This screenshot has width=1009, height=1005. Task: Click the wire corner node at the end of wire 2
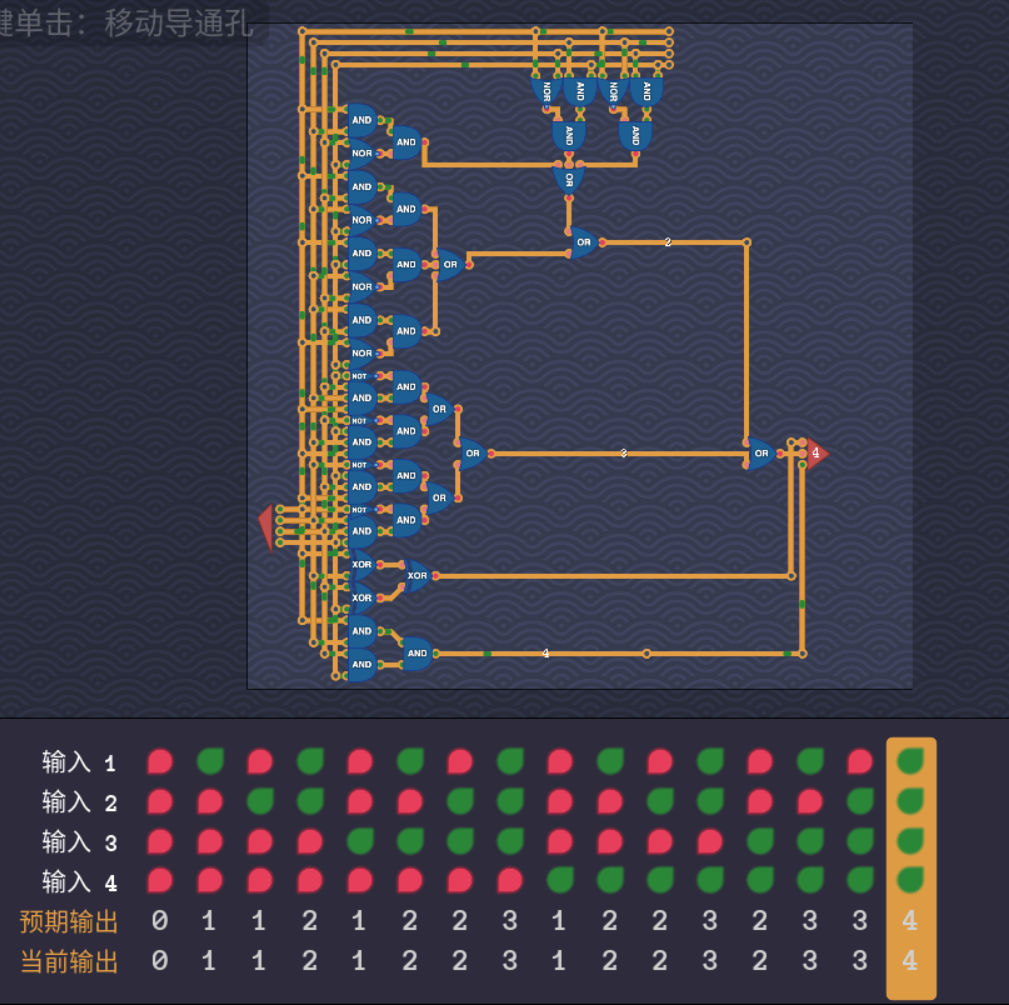point(746,243)
